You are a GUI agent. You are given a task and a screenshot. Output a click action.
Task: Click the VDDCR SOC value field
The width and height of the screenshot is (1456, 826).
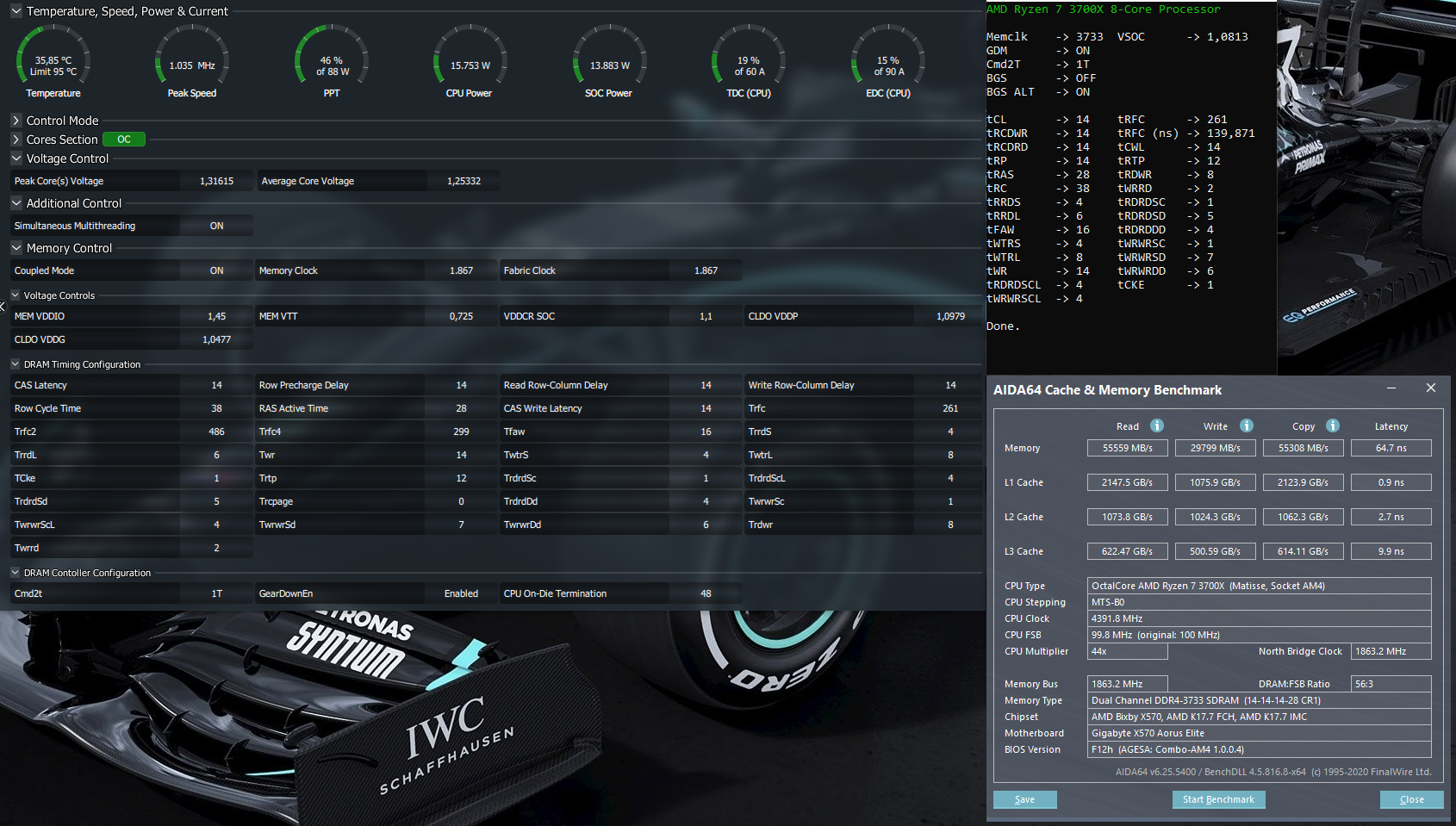[x=706, y=316]
